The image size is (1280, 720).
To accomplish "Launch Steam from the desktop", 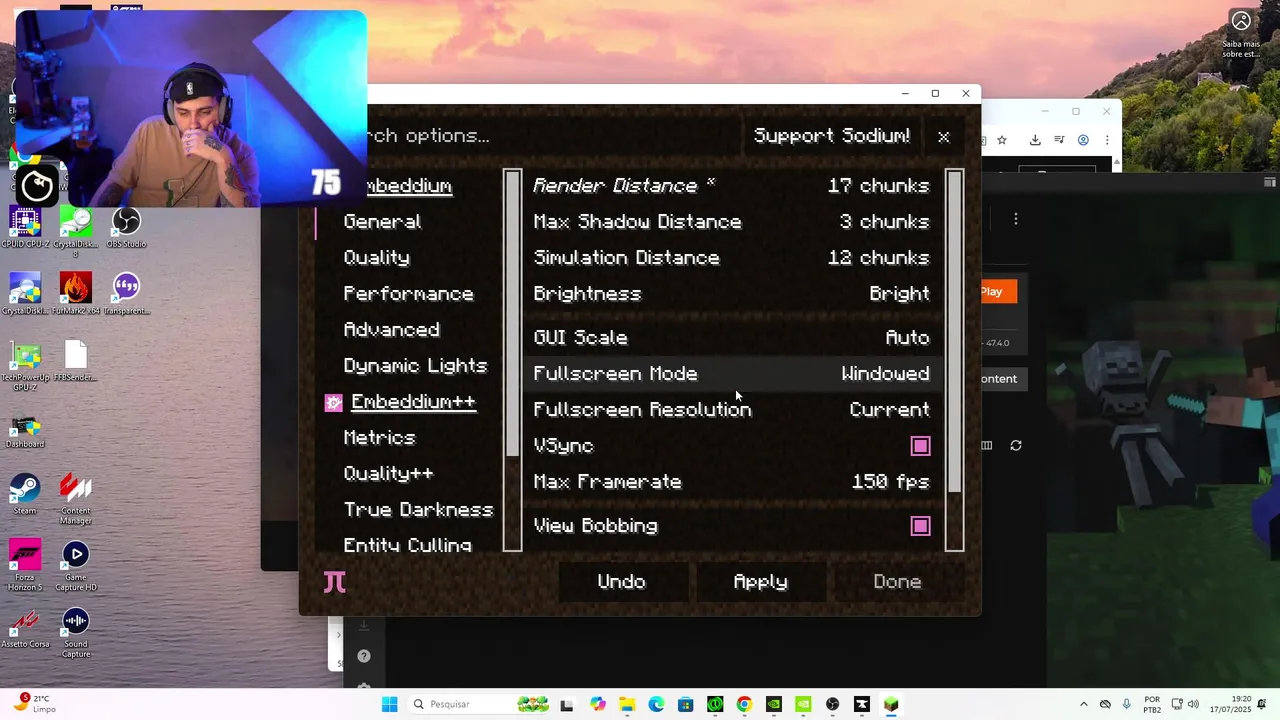I will click(x=25, y=494).
